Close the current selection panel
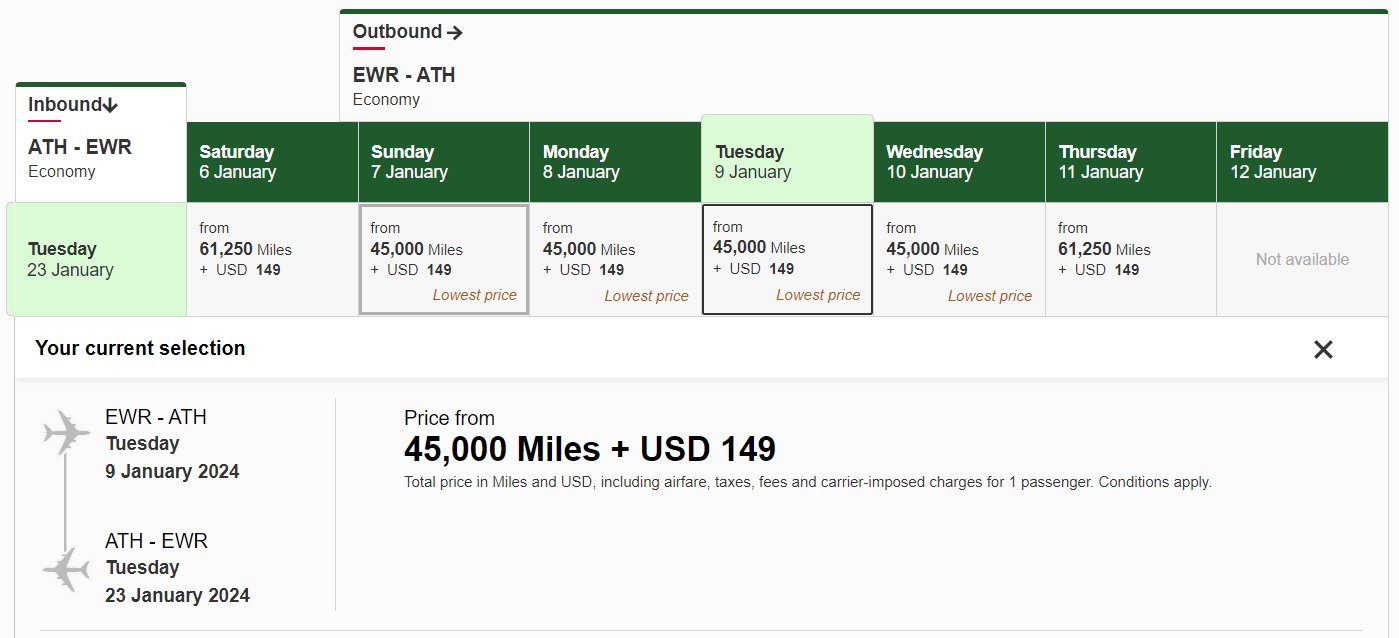This screenshot has width=1399, height=638. pos(1323,349)
